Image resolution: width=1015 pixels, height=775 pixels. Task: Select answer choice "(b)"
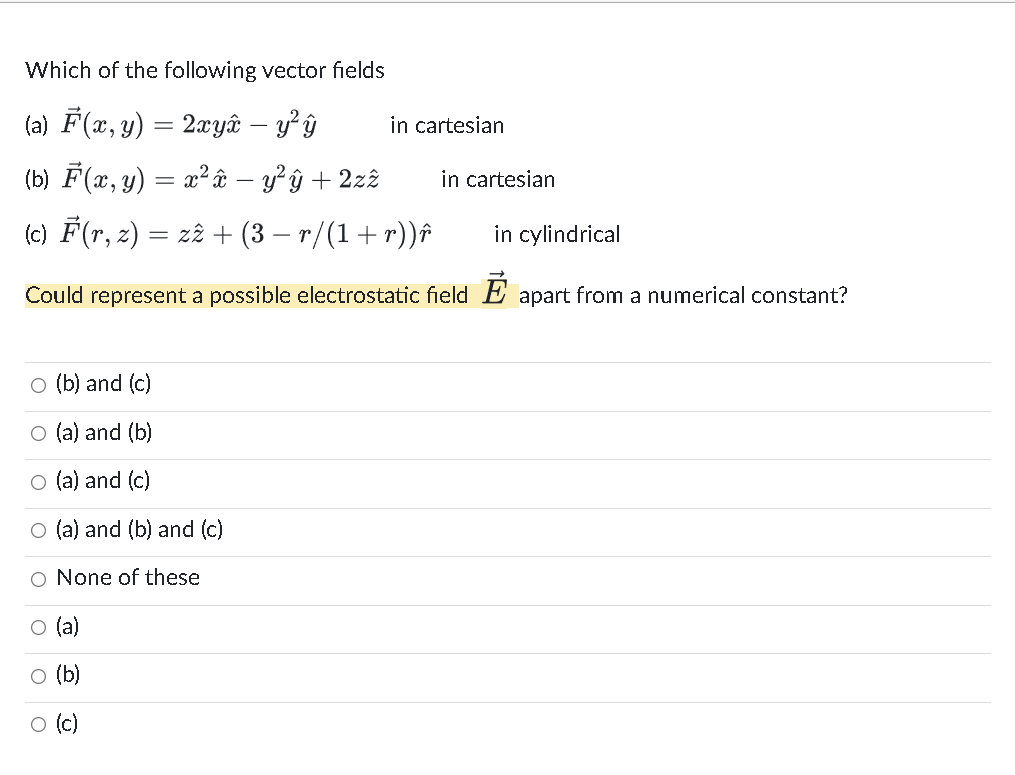coord(38,675)
